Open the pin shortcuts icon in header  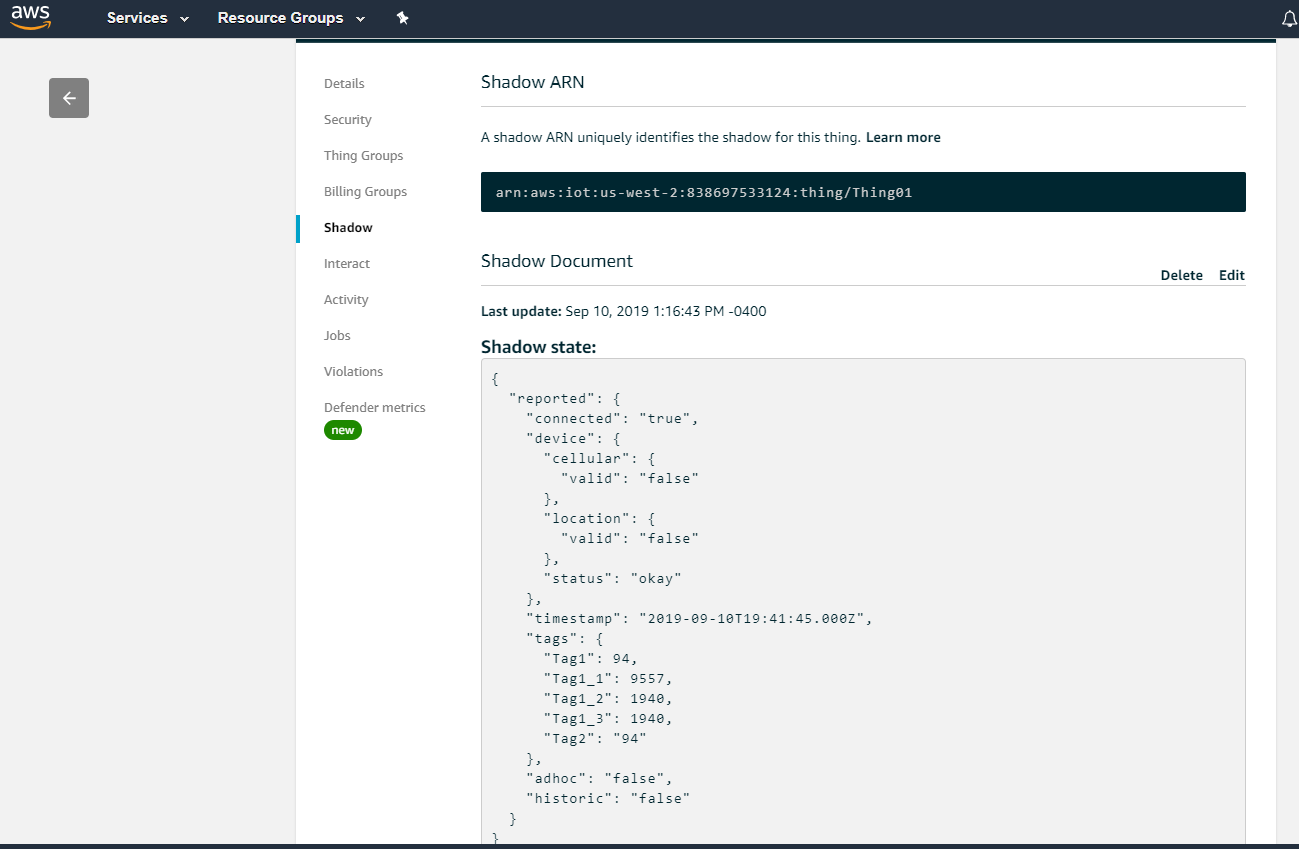pyautogui.click(x=403, y=18)
